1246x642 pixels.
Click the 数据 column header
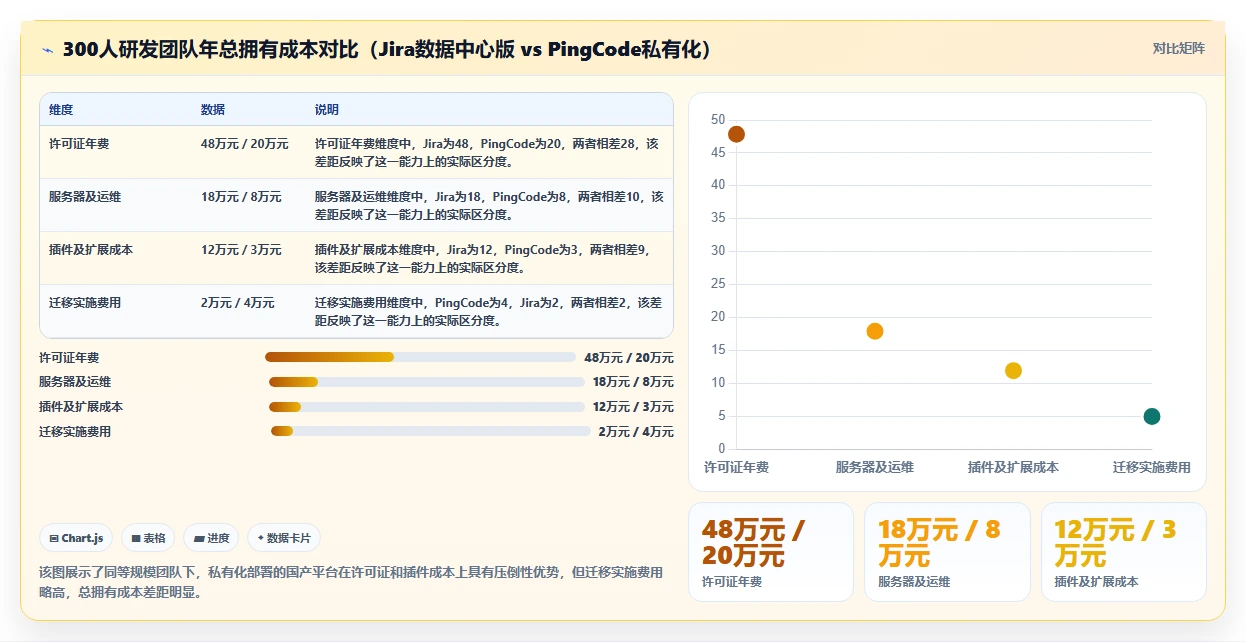pos(213,110)
